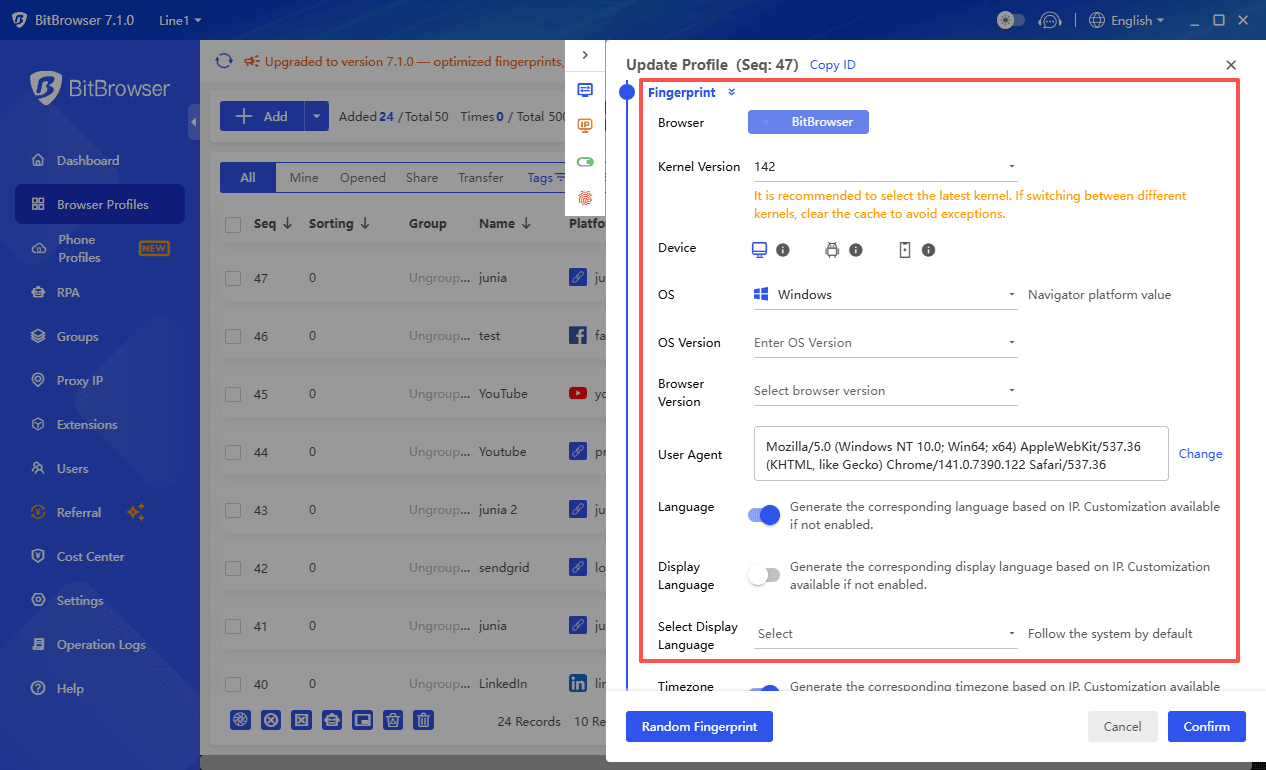Click the customer support headset icon
Screen dimensions: 1266x770
(x=1050, y=20)
